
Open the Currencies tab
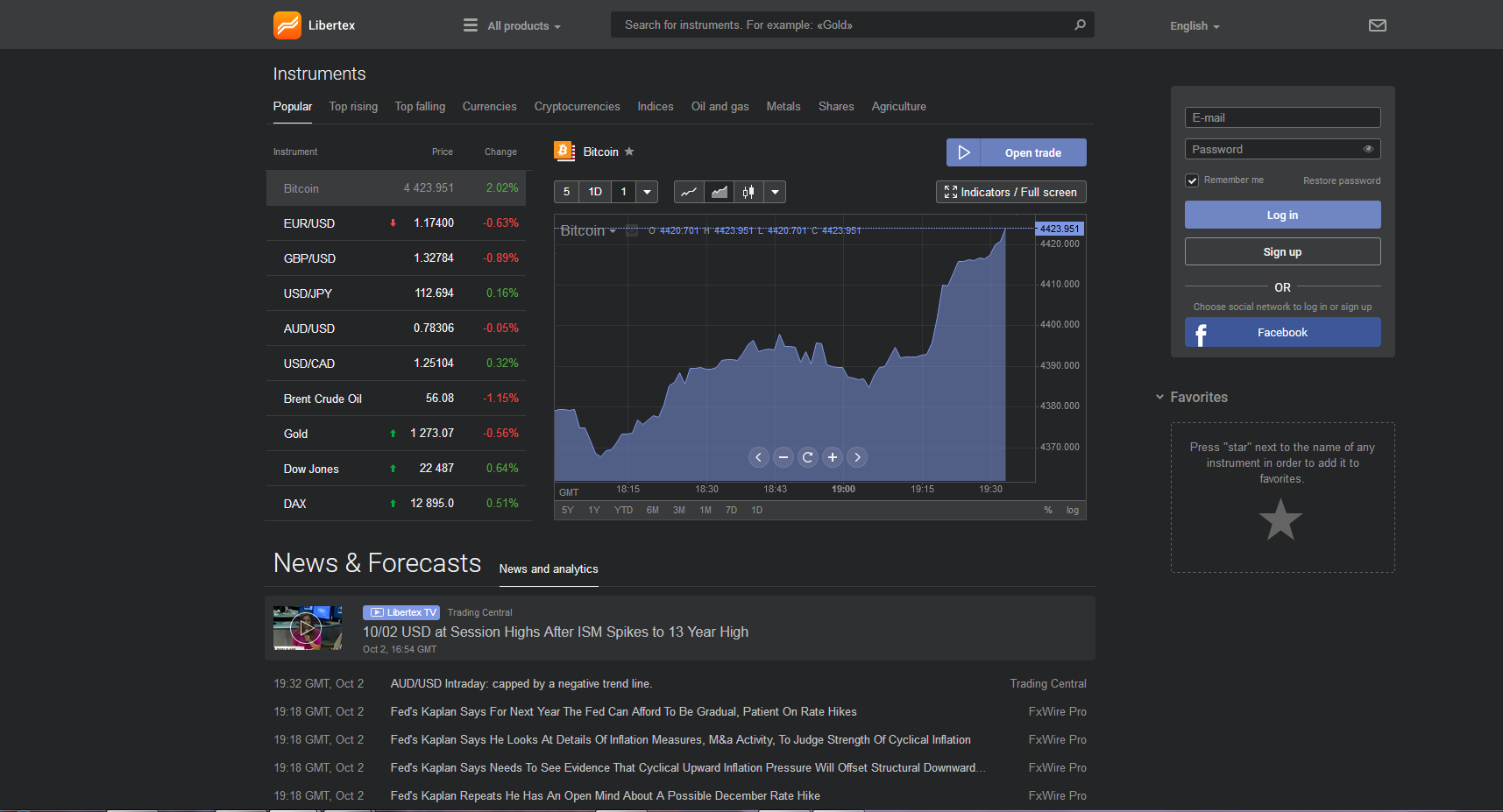coord(489,106)
